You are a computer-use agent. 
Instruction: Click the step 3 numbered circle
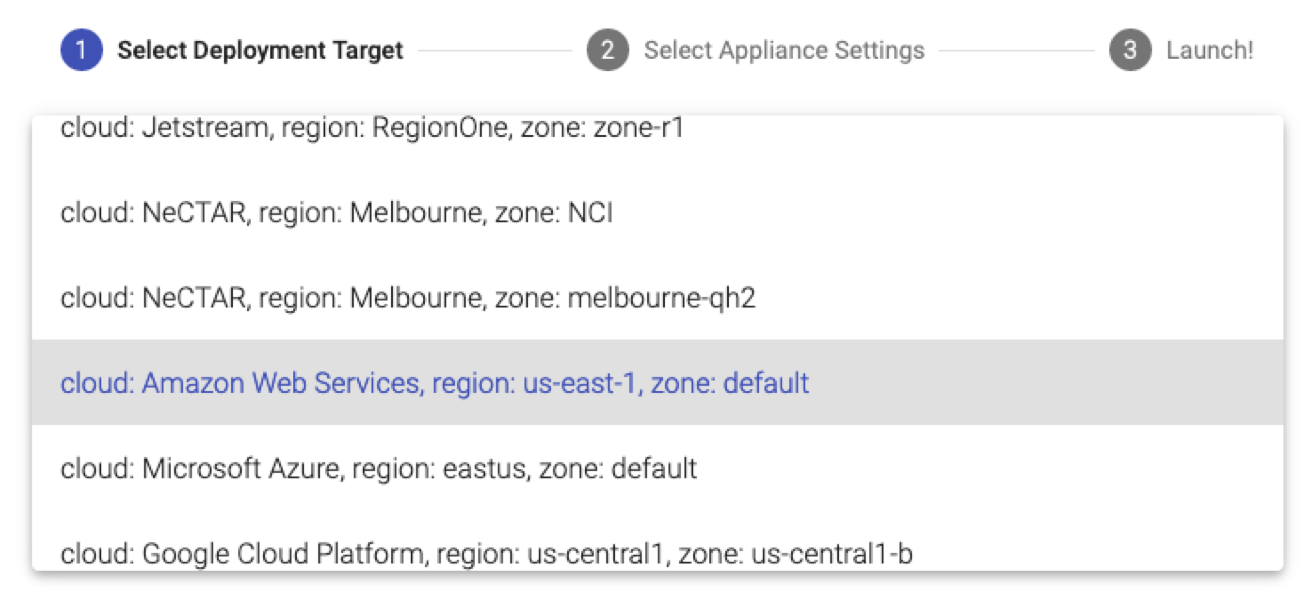(1130, 50)
